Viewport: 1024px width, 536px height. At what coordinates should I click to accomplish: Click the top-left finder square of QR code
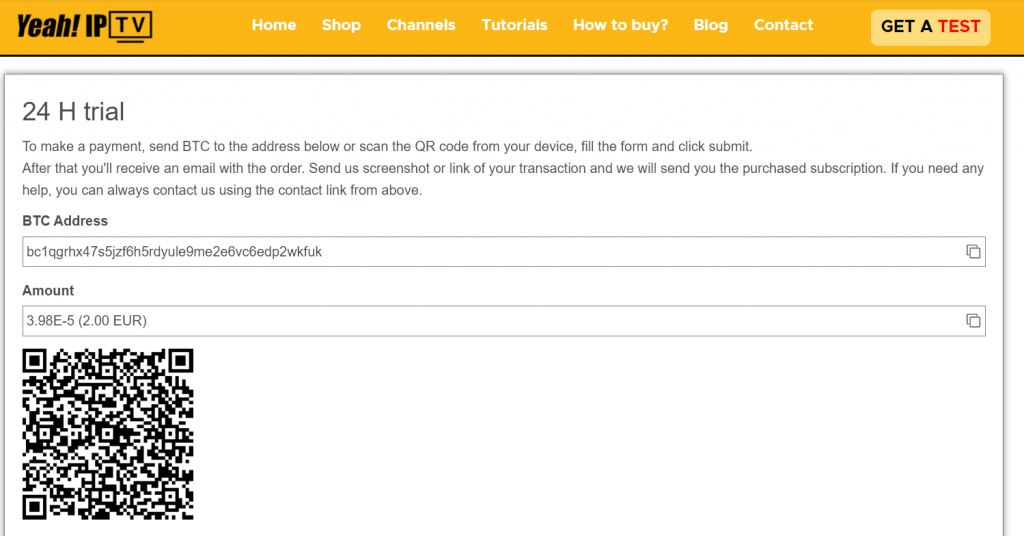point(35,361)
